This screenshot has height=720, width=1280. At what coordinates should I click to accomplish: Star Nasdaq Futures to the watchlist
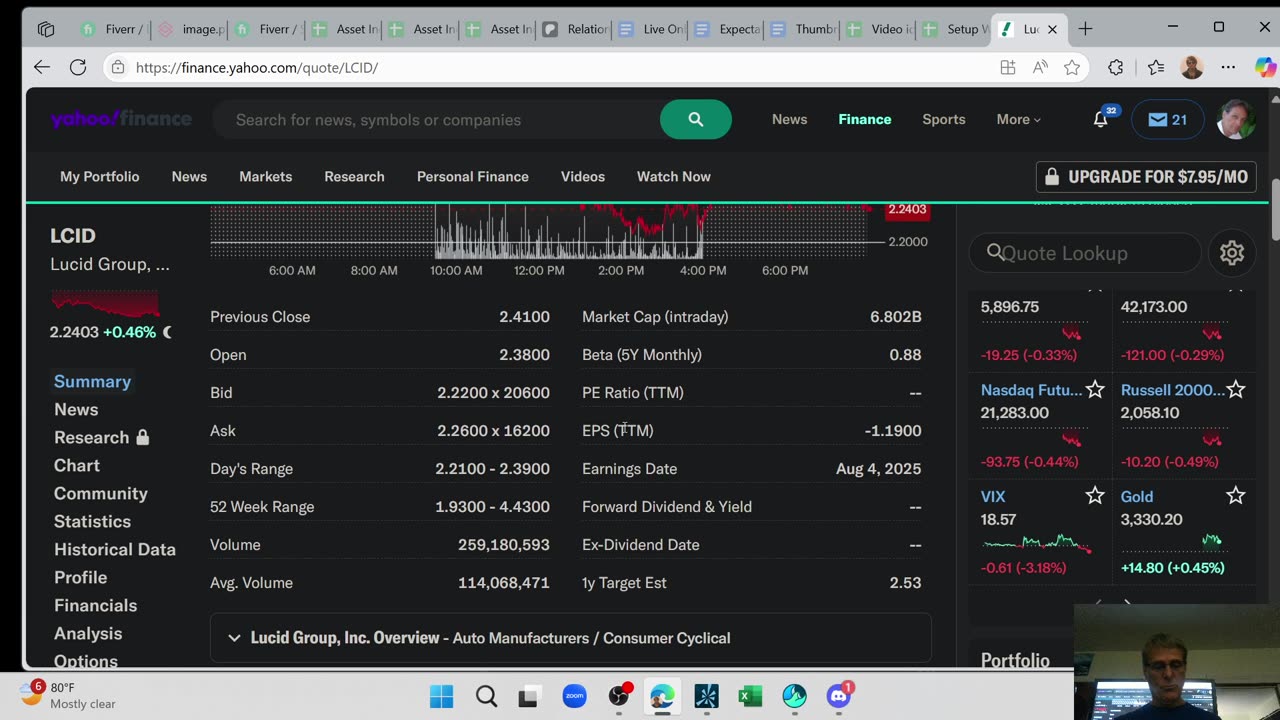[x=1095, y=390]
